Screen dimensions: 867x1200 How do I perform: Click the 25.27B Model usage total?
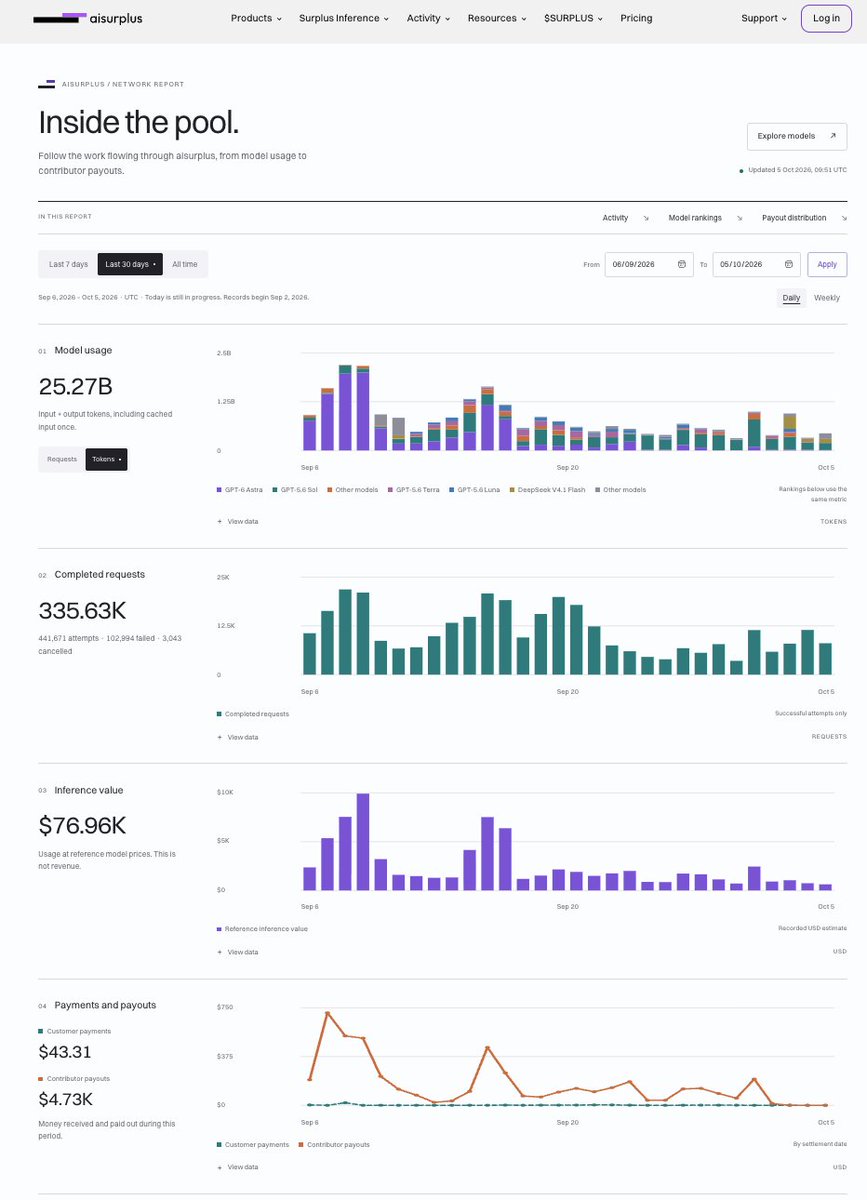[74, 386]
